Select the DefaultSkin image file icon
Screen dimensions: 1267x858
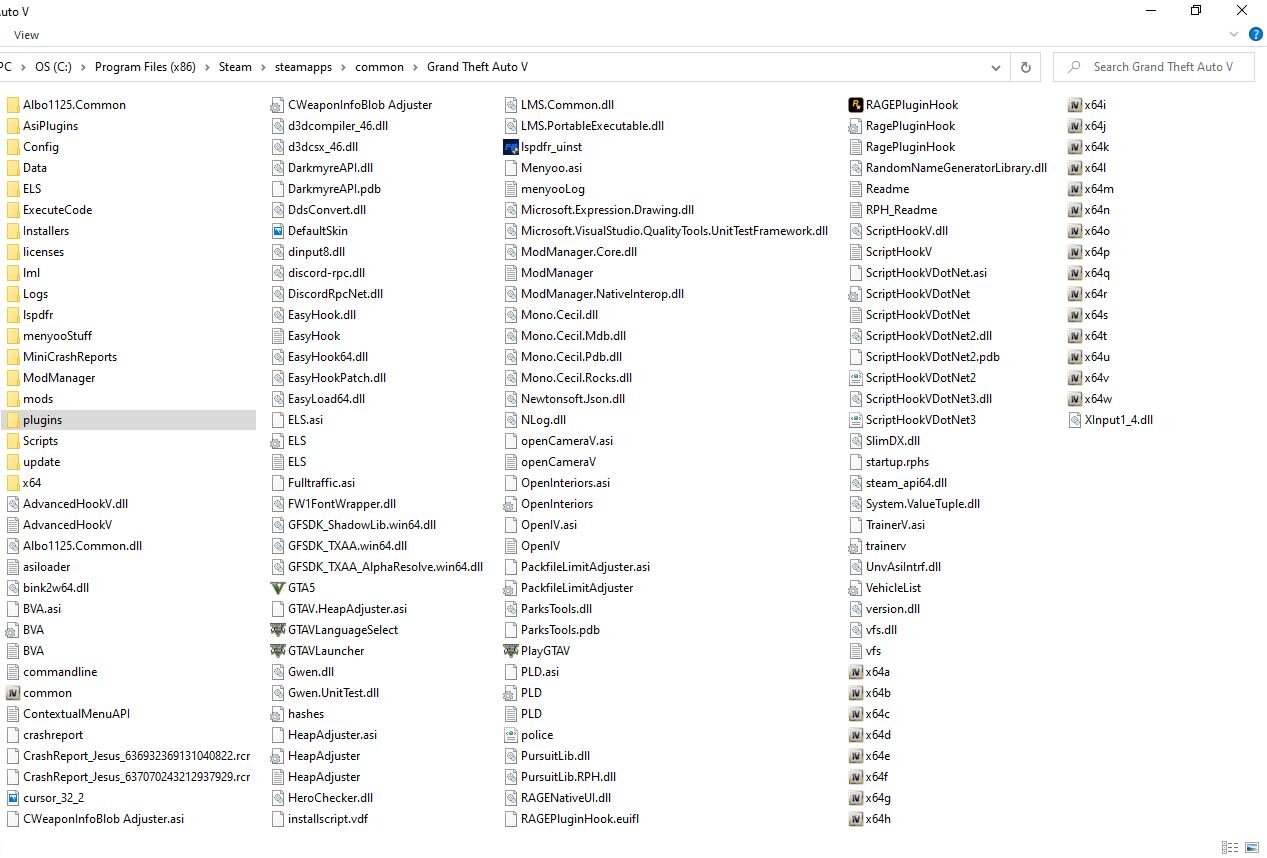pyautogui.click(x=278, y=231)
